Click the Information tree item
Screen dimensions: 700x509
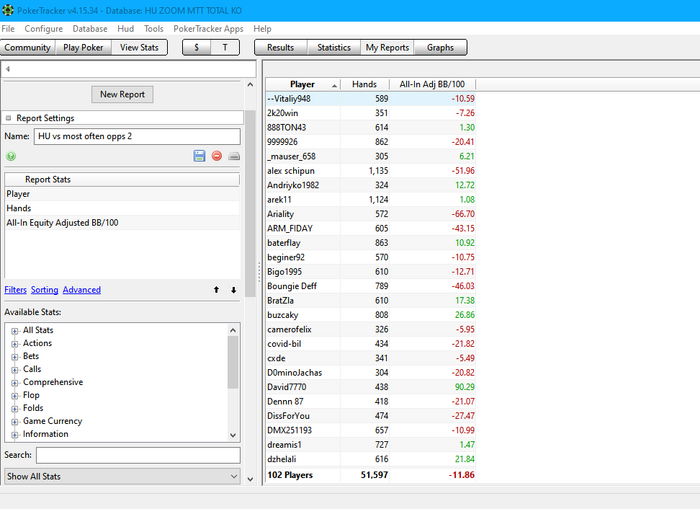point(46,434)
